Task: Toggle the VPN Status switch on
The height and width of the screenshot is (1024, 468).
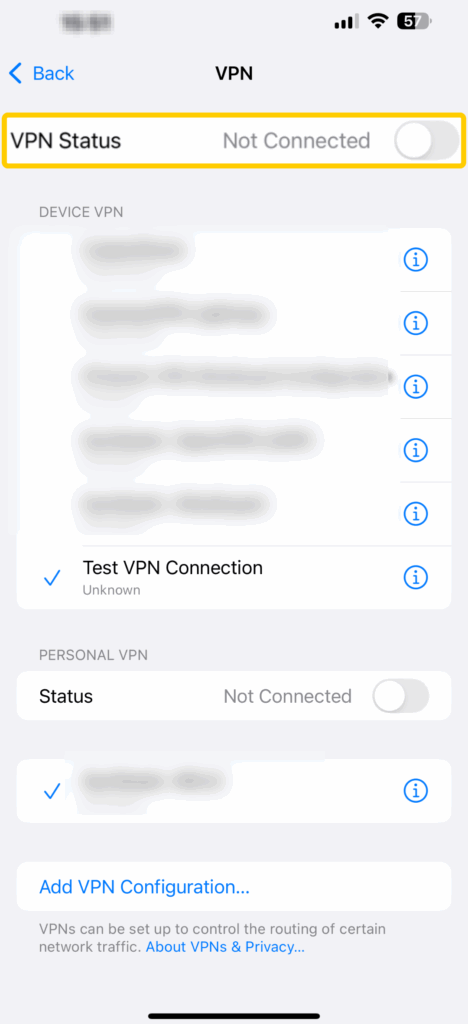Action: pos(427,140)
